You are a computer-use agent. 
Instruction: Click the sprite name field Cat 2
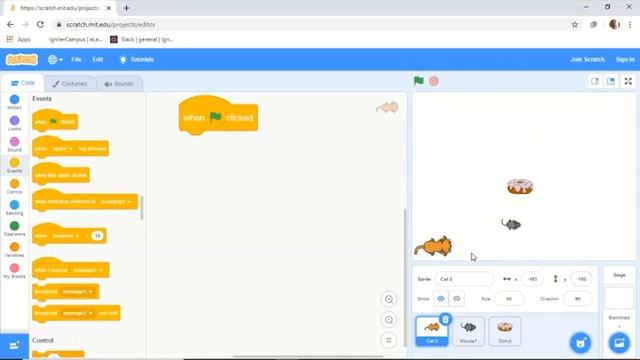(x=464, y=279)
